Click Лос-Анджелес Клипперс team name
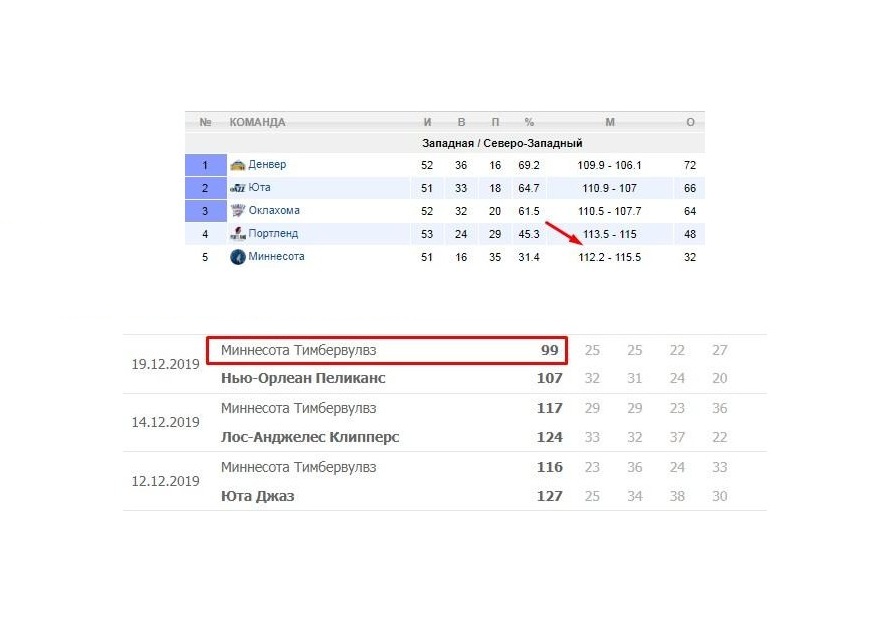Screen dimensions: 869x618 (x=310, y=437)
